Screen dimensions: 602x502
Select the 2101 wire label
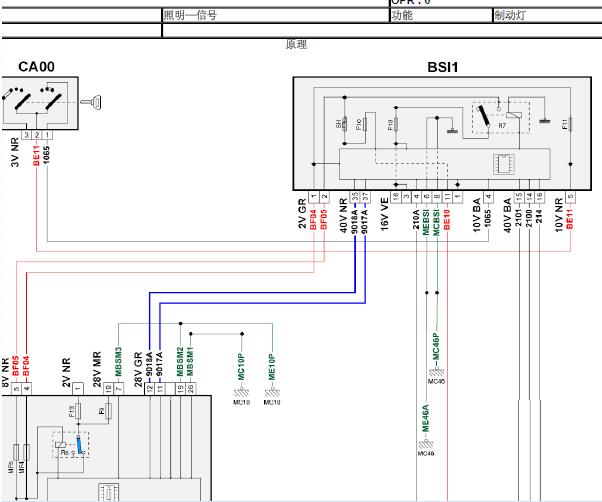pos(519,218)
